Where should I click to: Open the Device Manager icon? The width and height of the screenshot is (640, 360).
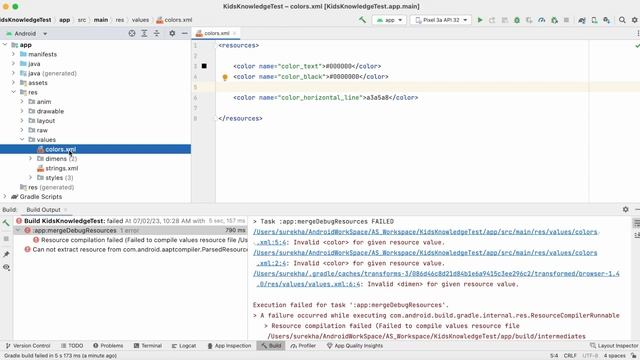[x=594, y=20]
